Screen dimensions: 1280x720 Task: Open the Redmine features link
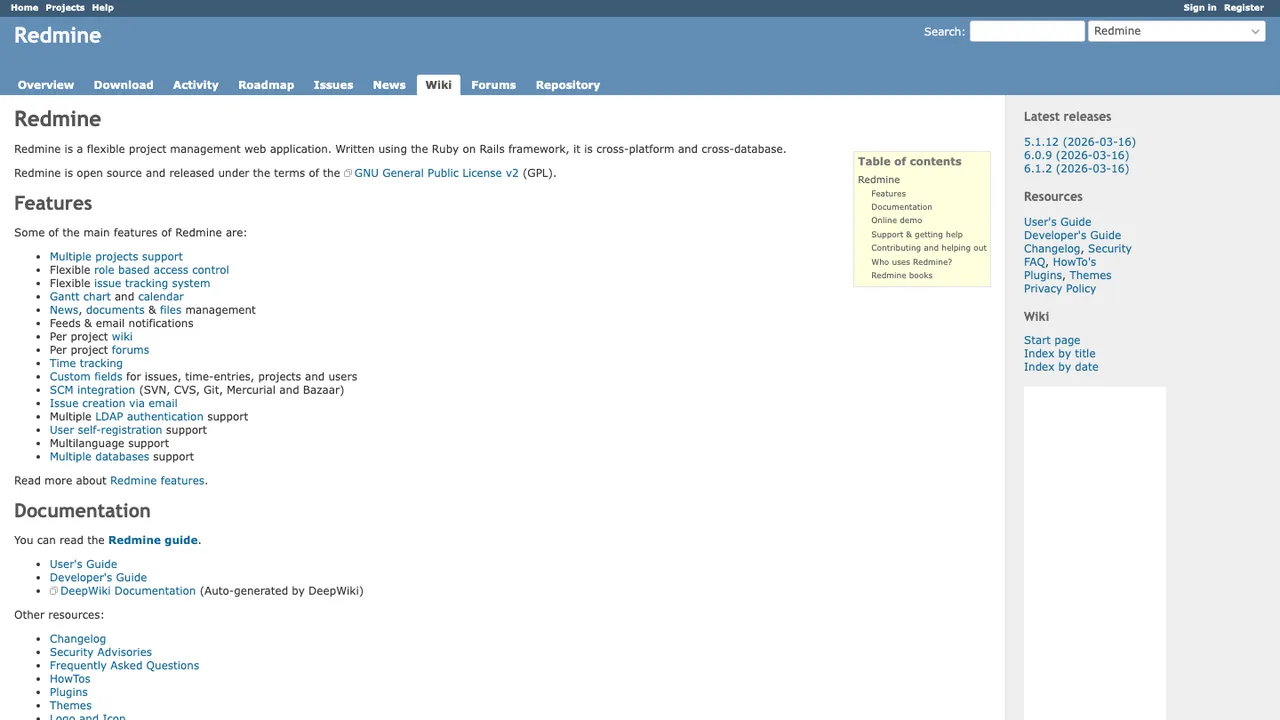[x=157, y=481]
